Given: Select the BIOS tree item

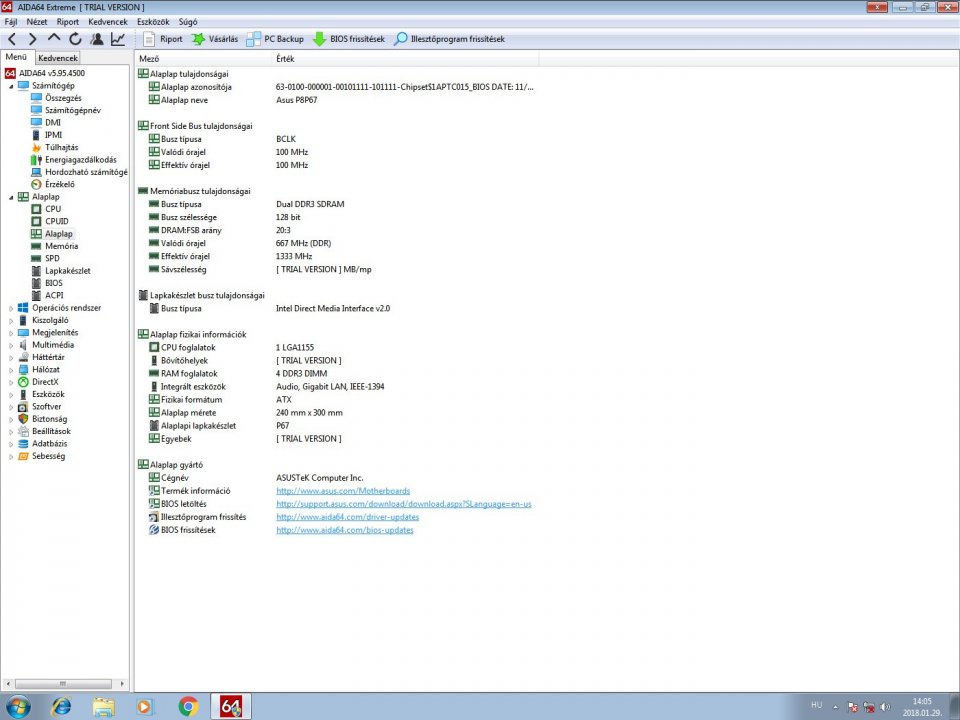Looking at the screenshot, I should [x=47, y=283].
